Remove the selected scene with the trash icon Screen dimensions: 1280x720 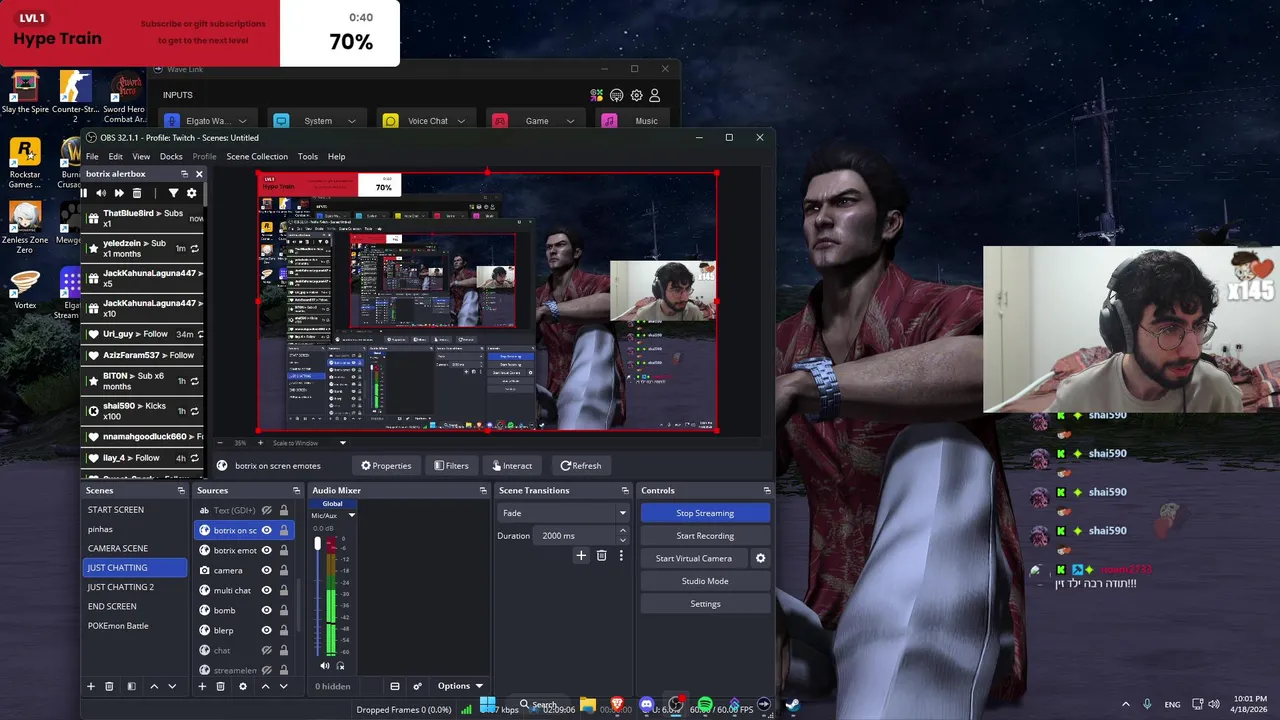pyautogui.click(x=109, y=686)
